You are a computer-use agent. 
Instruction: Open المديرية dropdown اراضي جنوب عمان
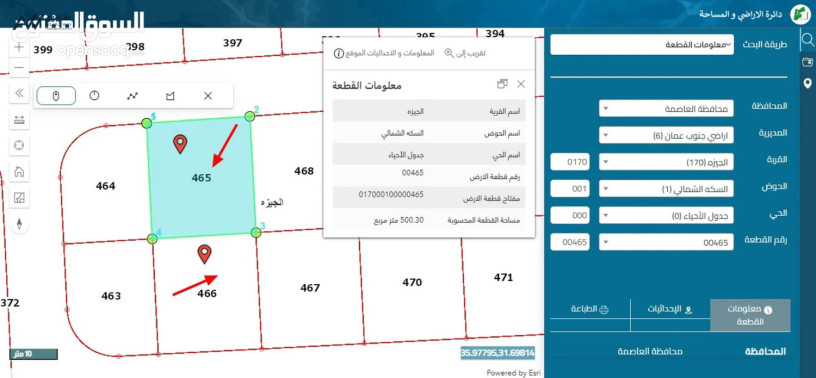[x=667, y=135]
